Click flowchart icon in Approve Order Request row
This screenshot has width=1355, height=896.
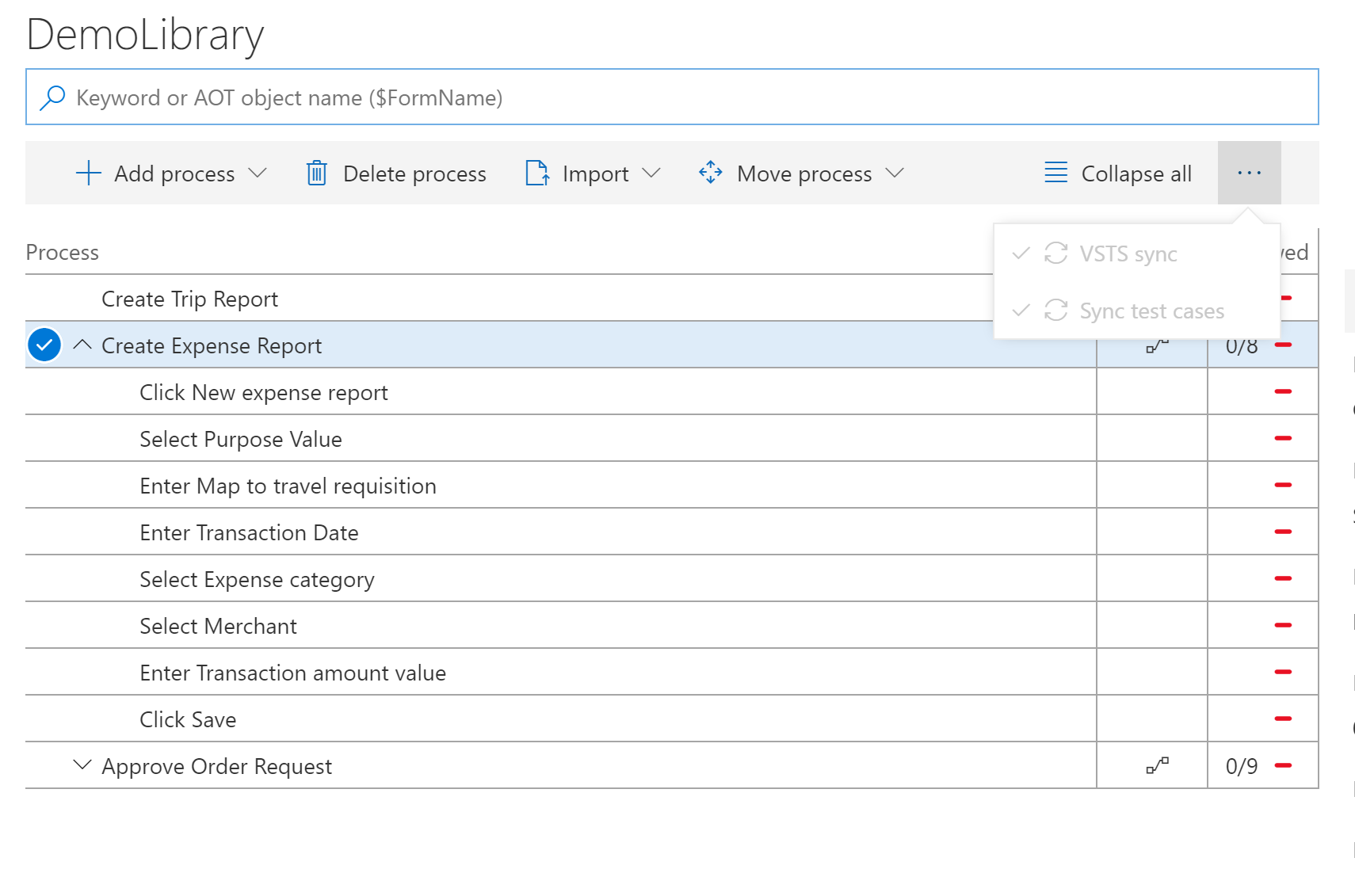[x=1157, y=765]
